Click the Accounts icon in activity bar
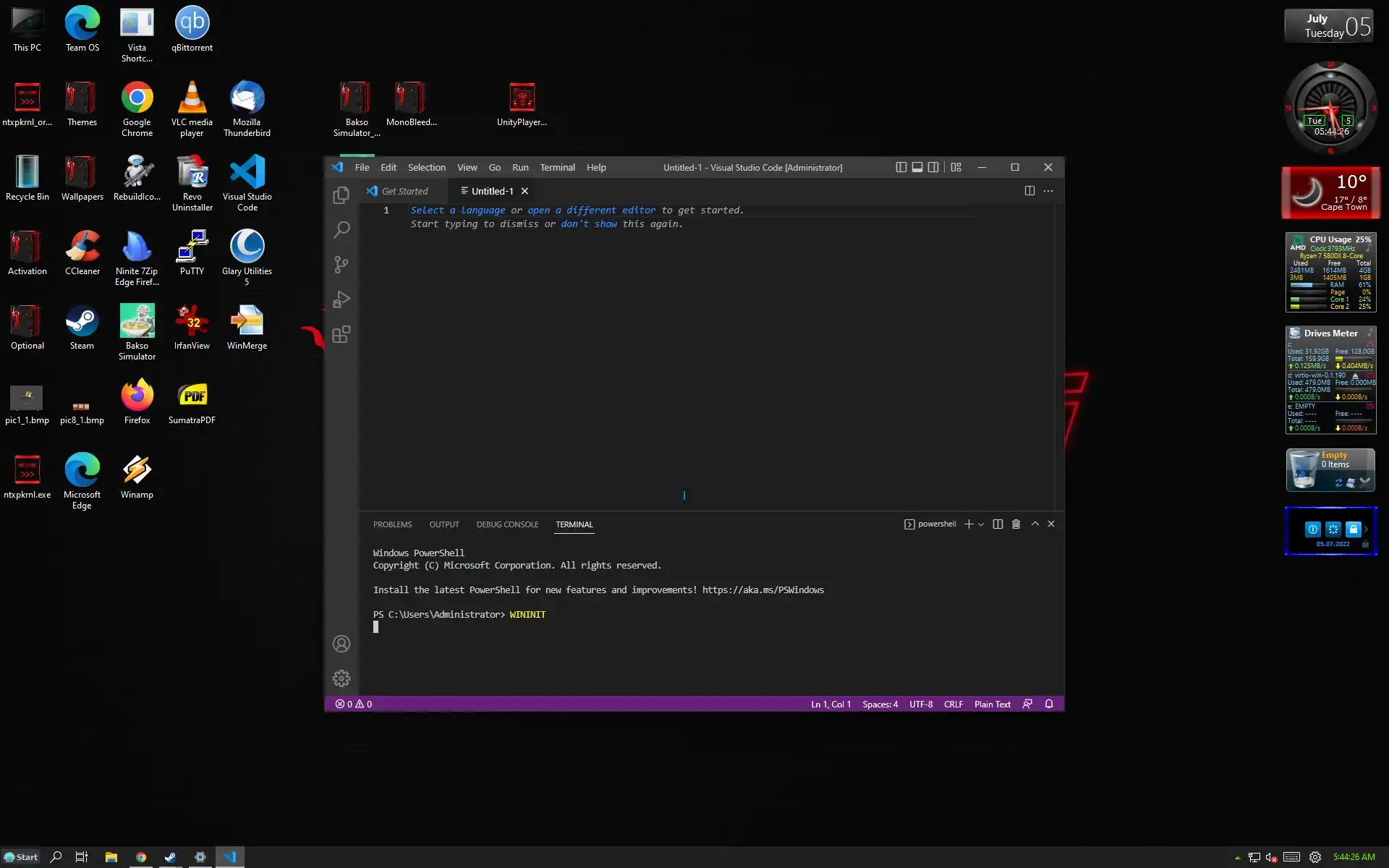This screenshot has width=1389, height=868. coord(341,644)
